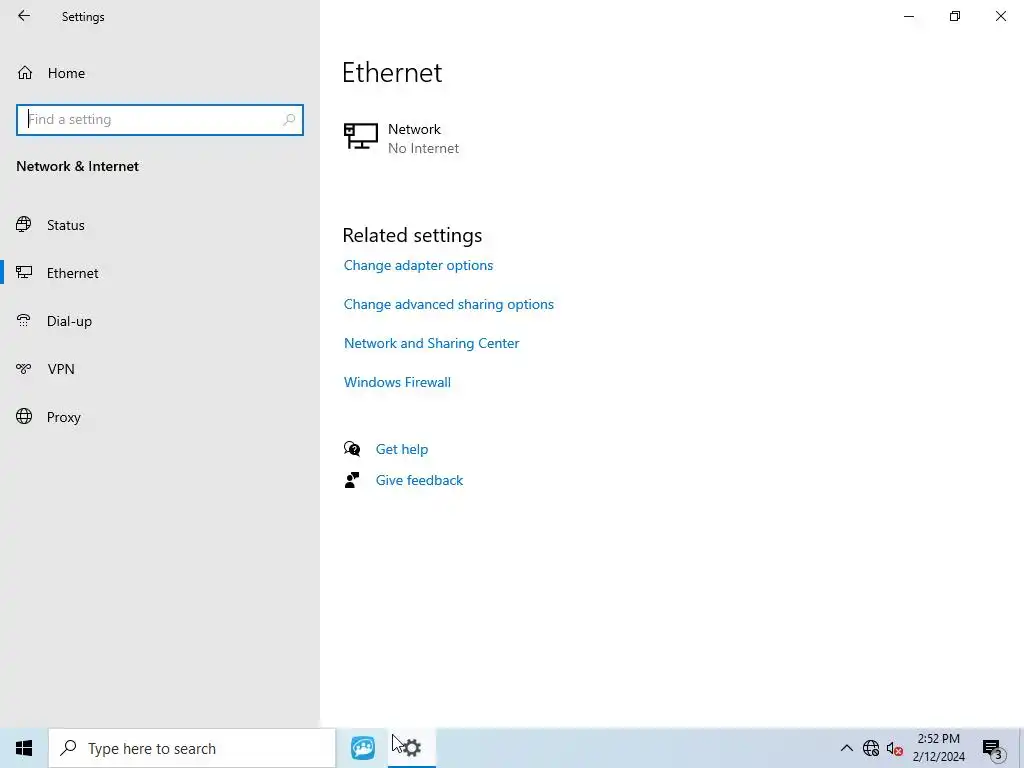Click the Ethernet page title
Viewport: 1024px width, 768px height.
click(392, 72)
